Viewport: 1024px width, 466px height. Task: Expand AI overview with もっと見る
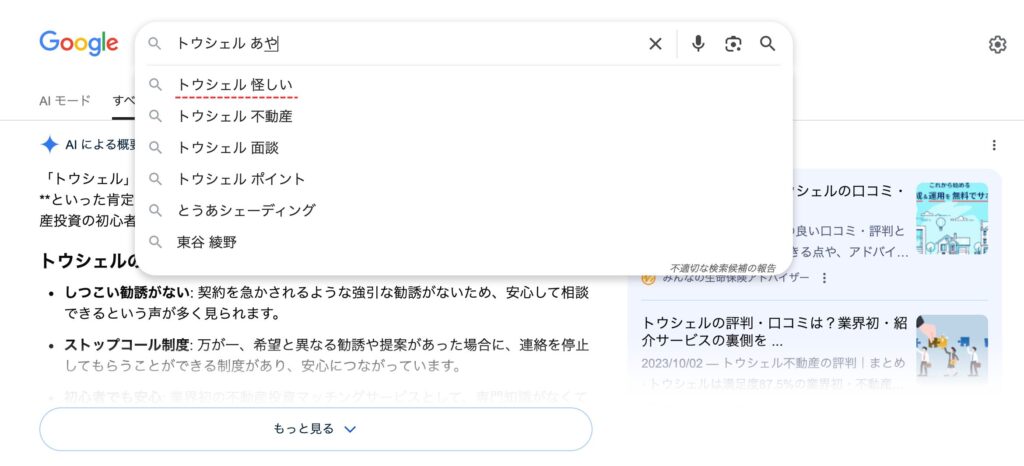point(315,429)
